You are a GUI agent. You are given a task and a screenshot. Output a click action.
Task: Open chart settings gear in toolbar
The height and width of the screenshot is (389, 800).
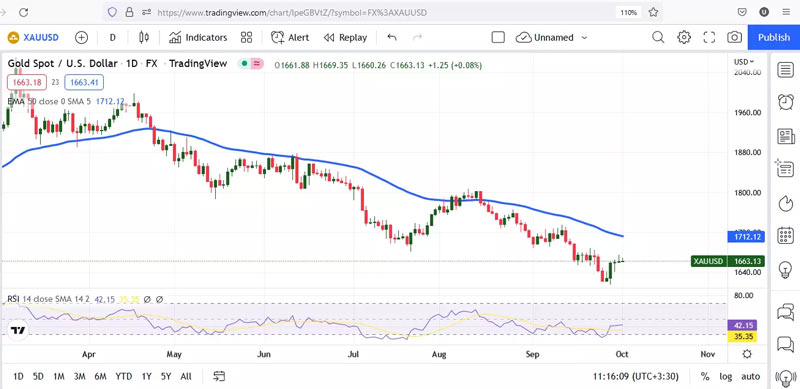click(x=684, y=37)
